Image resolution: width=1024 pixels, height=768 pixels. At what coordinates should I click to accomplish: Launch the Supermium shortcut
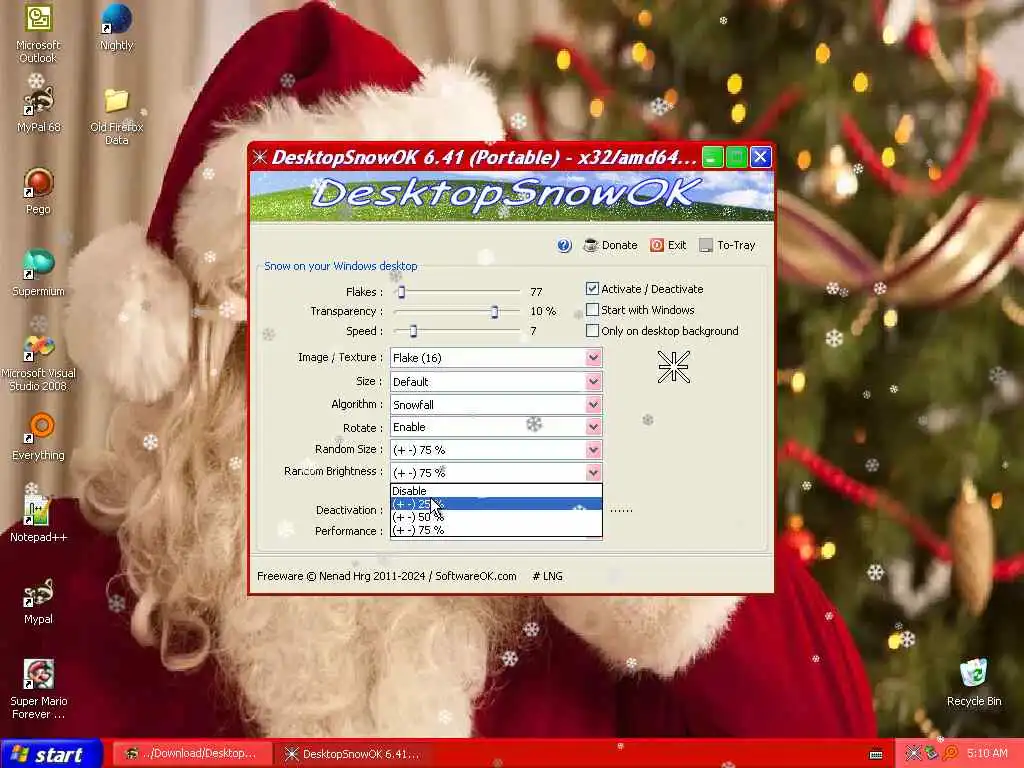pos(38,273)
